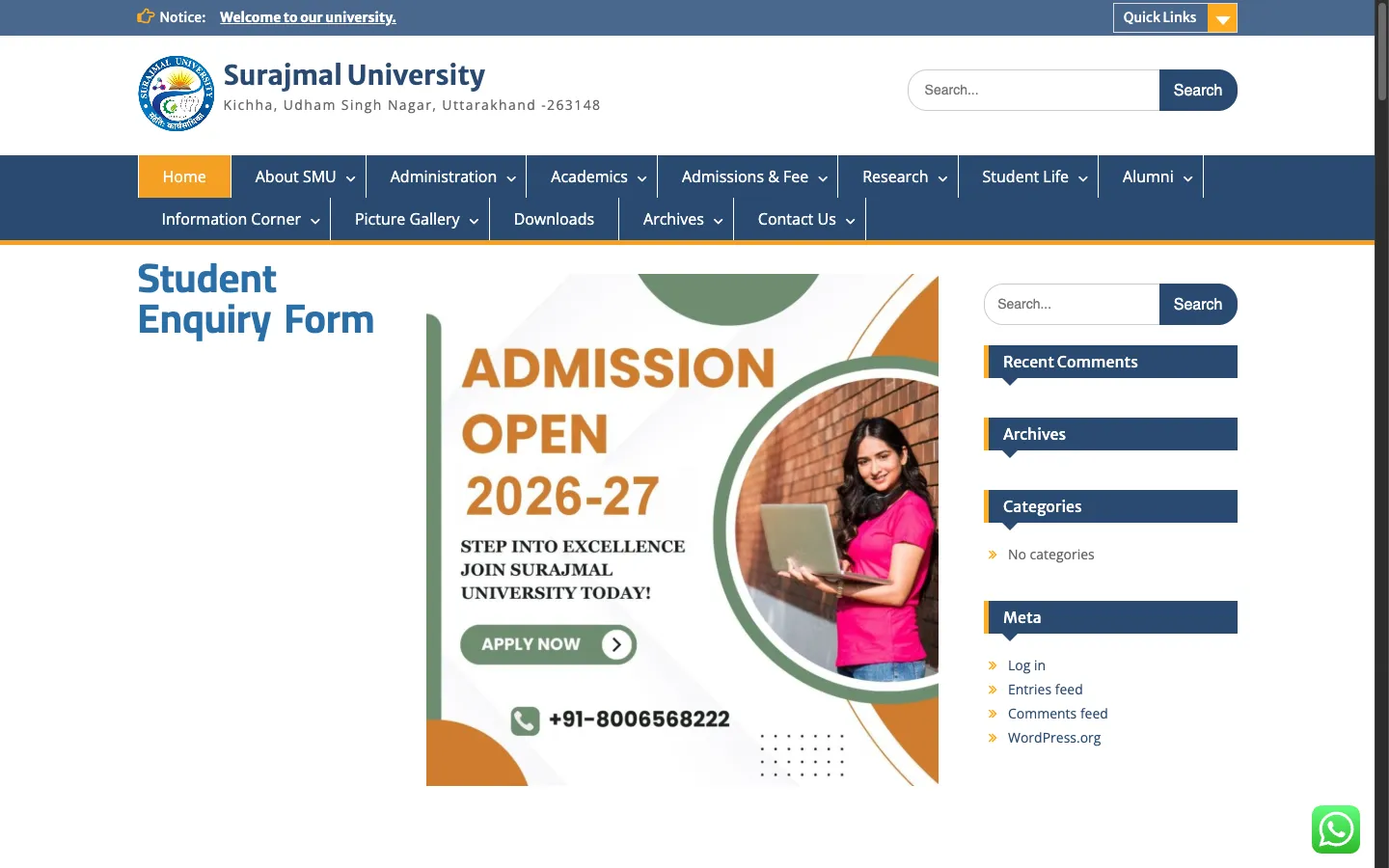Image resolution: width=1389 pixels, height=868 pixels.
Task: Expand the Information Corner chevron
Action: point(315,221)
